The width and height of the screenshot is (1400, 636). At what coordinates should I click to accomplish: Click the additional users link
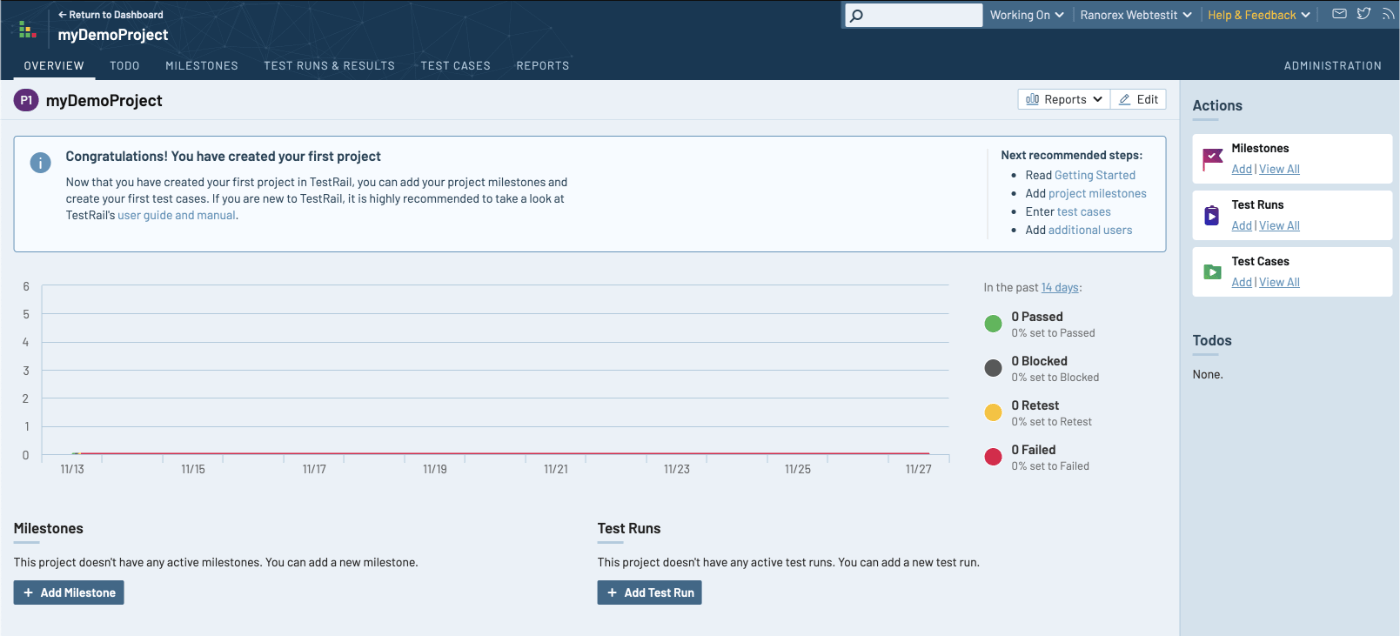click(x=1090, y=230)
